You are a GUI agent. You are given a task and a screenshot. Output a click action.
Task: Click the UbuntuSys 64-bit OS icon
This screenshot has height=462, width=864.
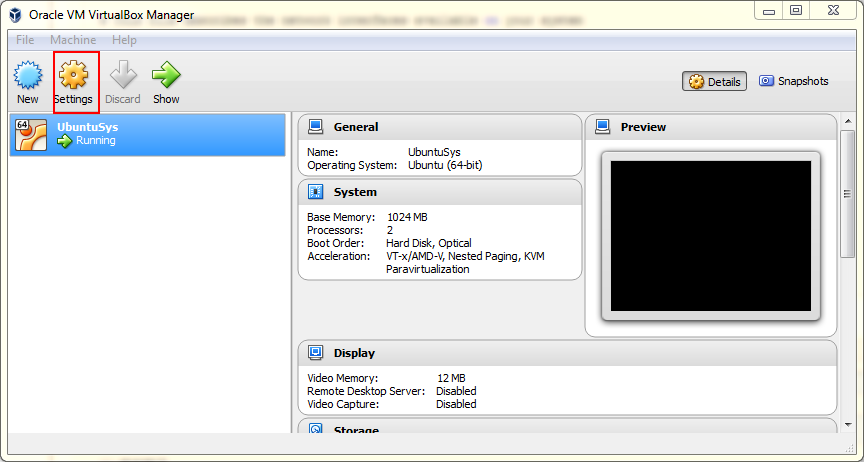click(x=31, y=134)
